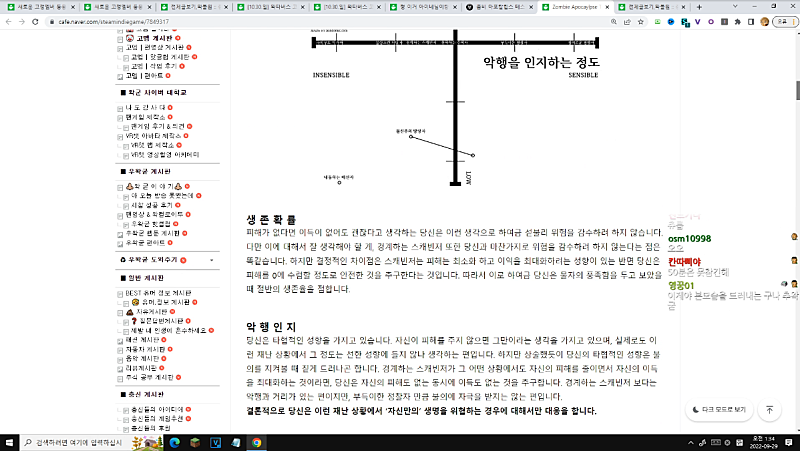The image size is (800, 451).
Task: Click chat username 영꽁01
Action: pos(681,286)
